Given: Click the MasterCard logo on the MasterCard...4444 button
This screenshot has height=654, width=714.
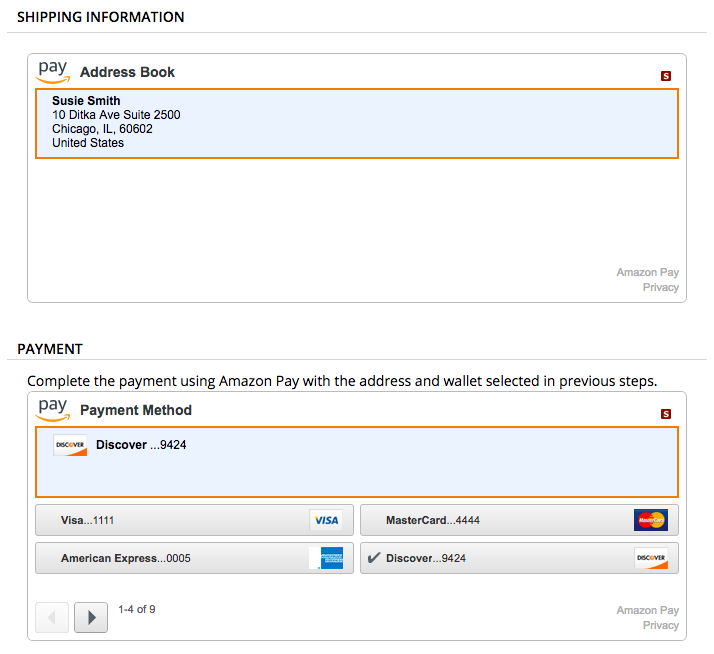Looking at the screenshot, I should pos(651,520).
